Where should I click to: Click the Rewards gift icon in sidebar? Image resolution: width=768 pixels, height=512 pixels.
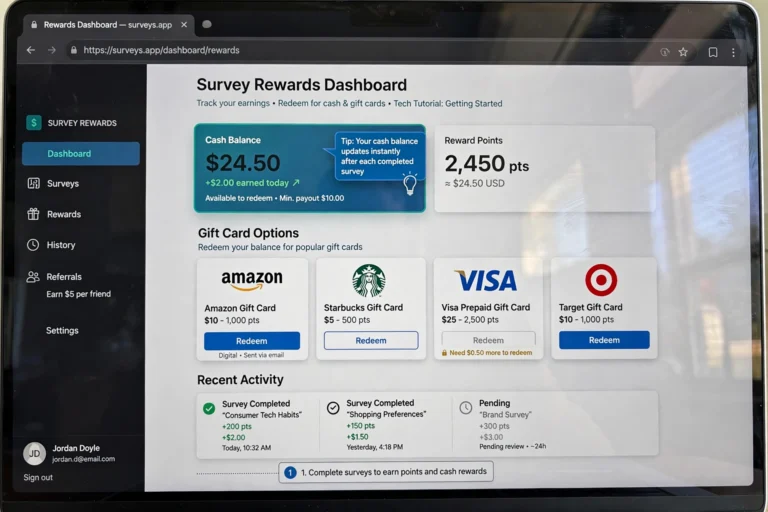[33, 214]
